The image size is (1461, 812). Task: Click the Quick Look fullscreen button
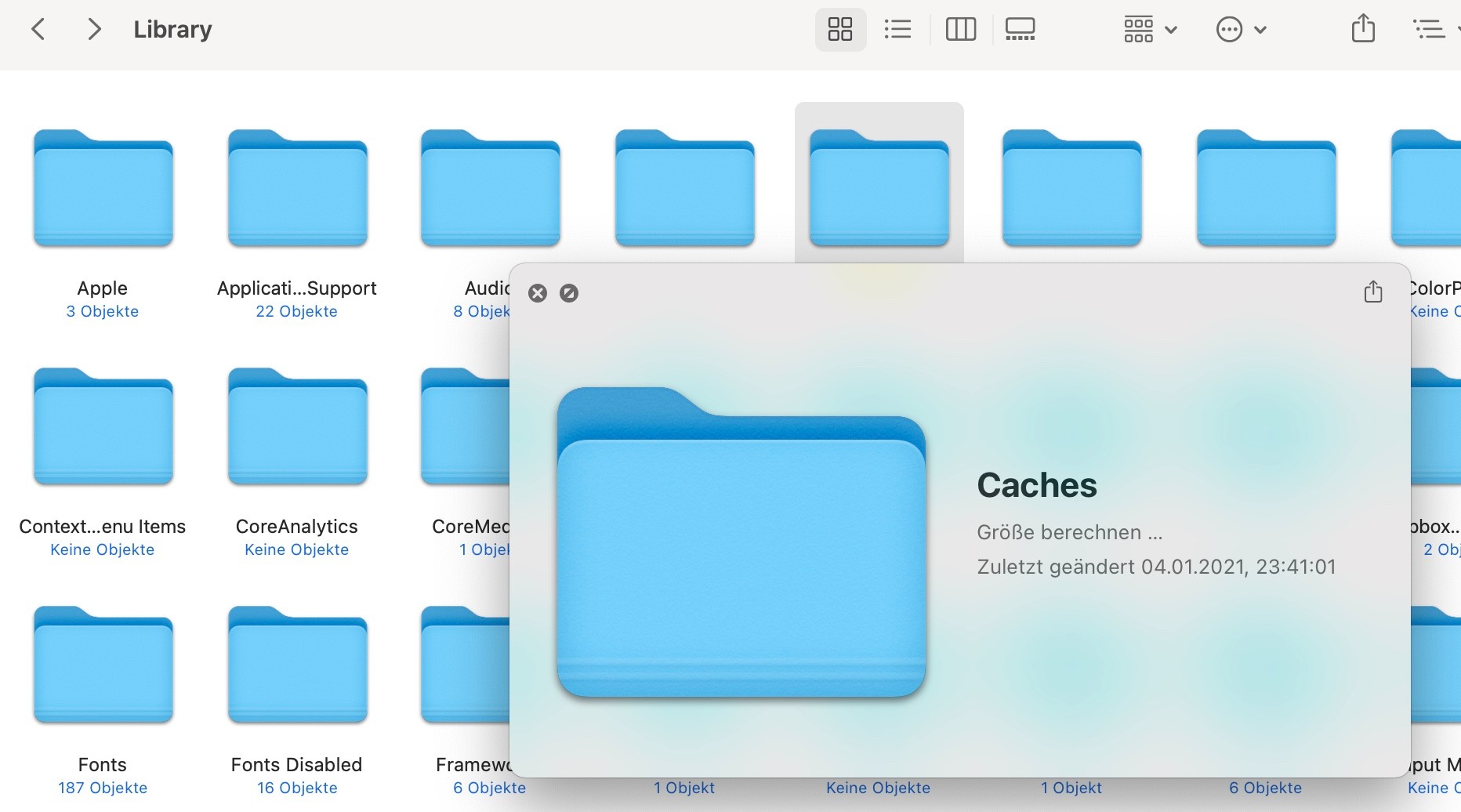569,293
